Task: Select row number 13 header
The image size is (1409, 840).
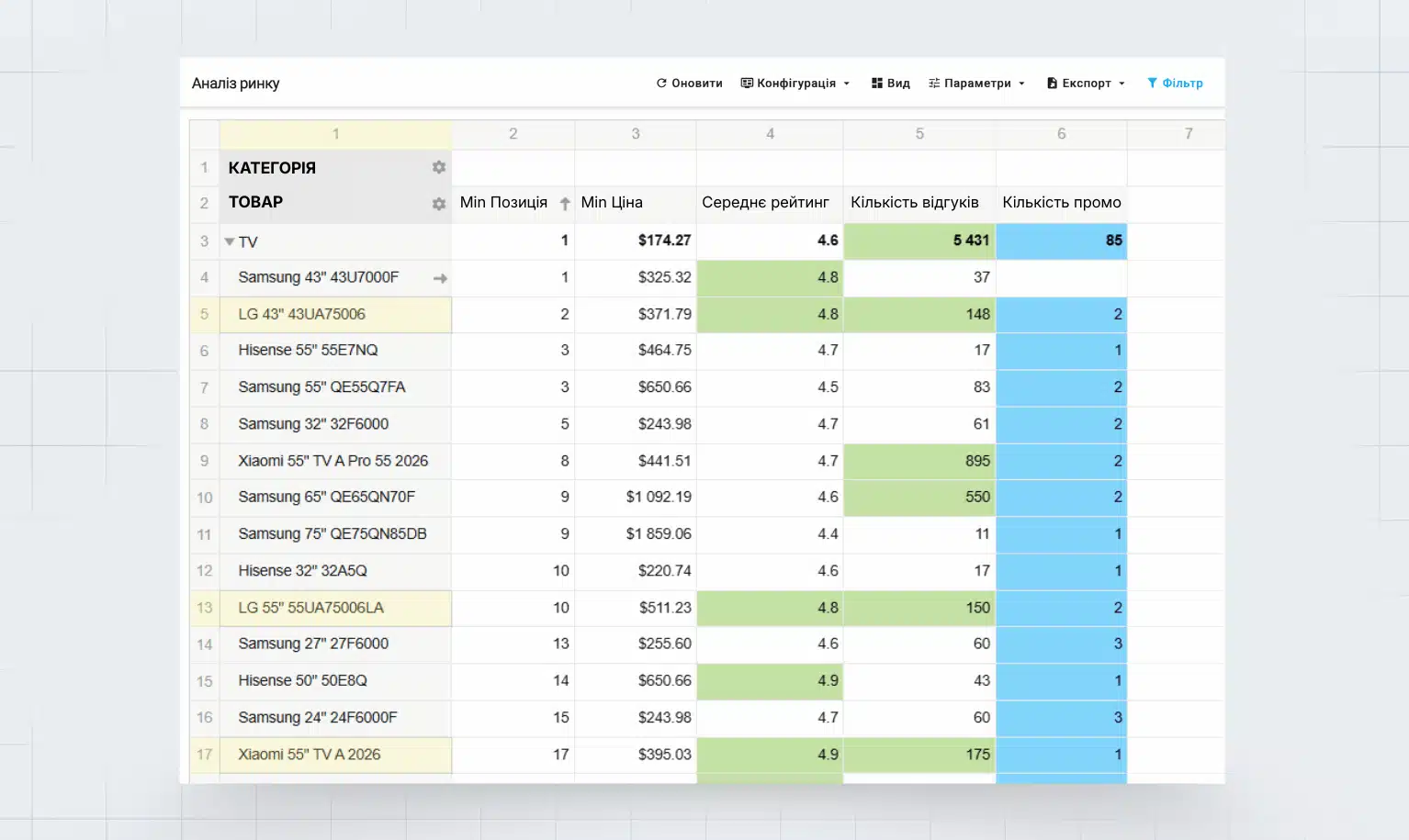Action: 204,608
